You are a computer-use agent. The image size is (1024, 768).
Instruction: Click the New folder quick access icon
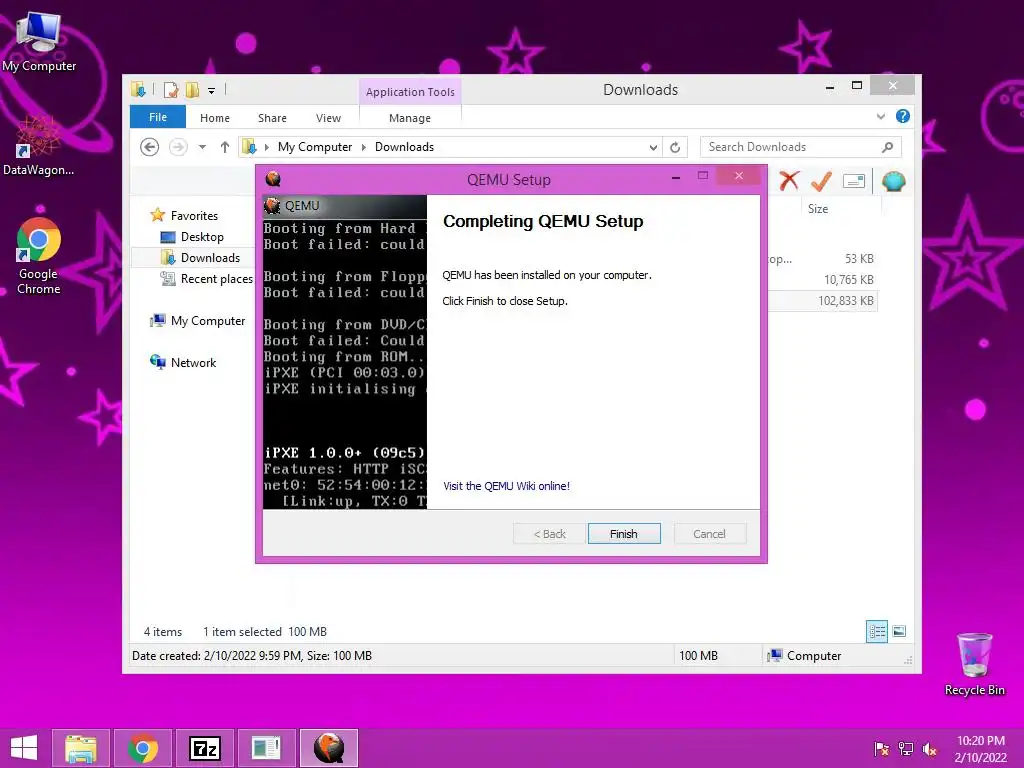pos(192,89)
